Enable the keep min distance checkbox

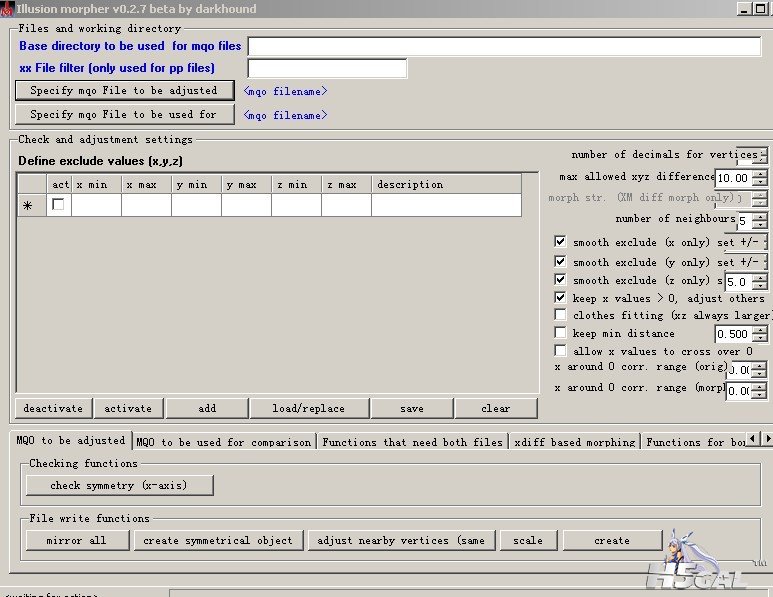pyautogui.click(x=560, y=333)
